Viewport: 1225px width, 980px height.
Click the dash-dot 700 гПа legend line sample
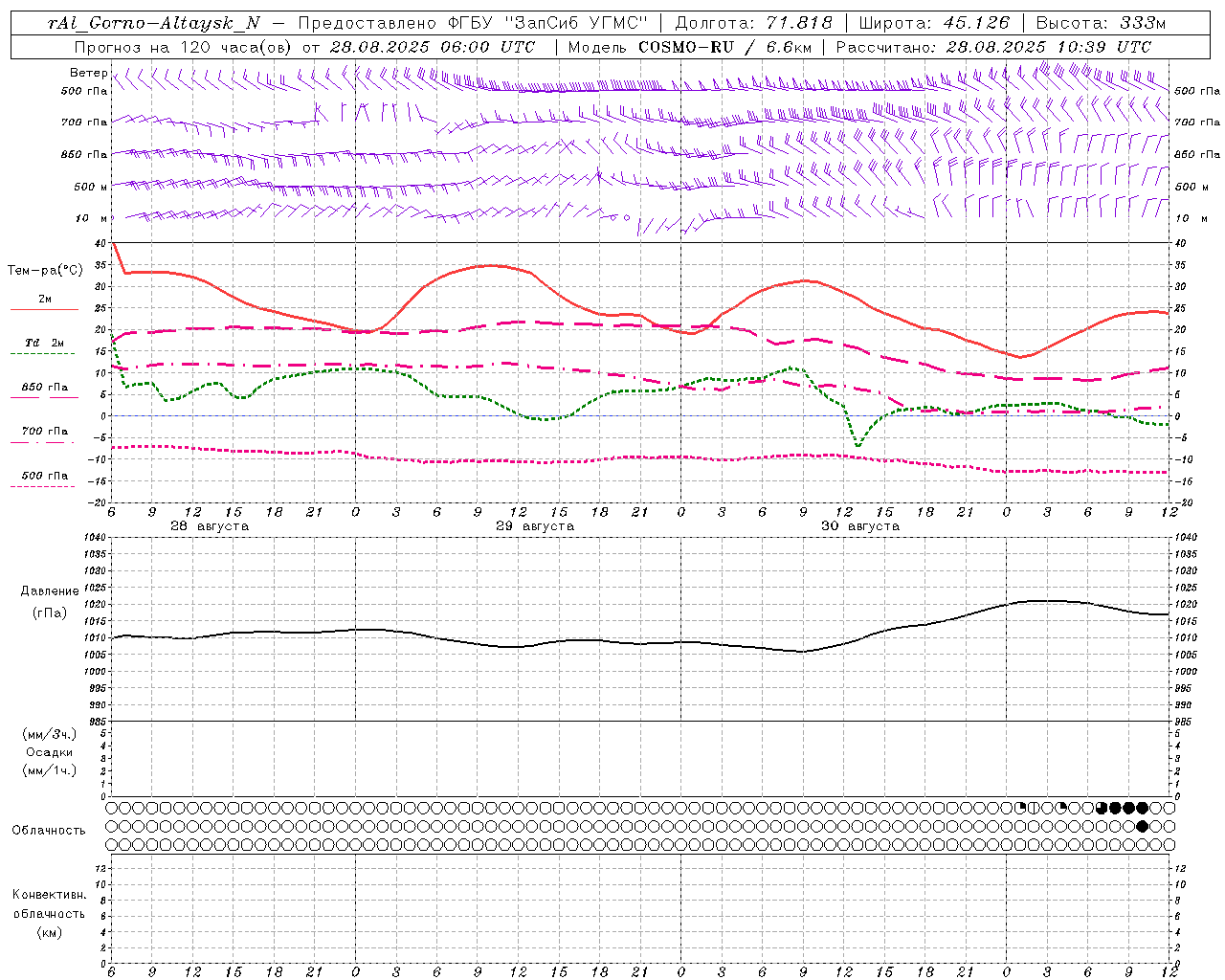43,442
